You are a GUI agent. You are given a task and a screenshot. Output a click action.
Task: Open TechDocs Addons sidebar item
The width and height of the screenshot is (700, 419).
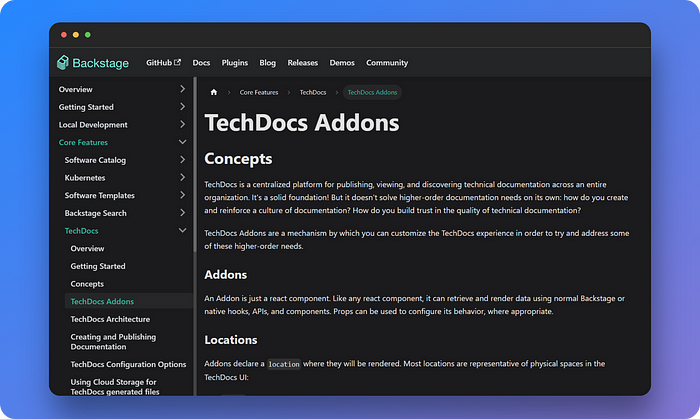point(129,301)
